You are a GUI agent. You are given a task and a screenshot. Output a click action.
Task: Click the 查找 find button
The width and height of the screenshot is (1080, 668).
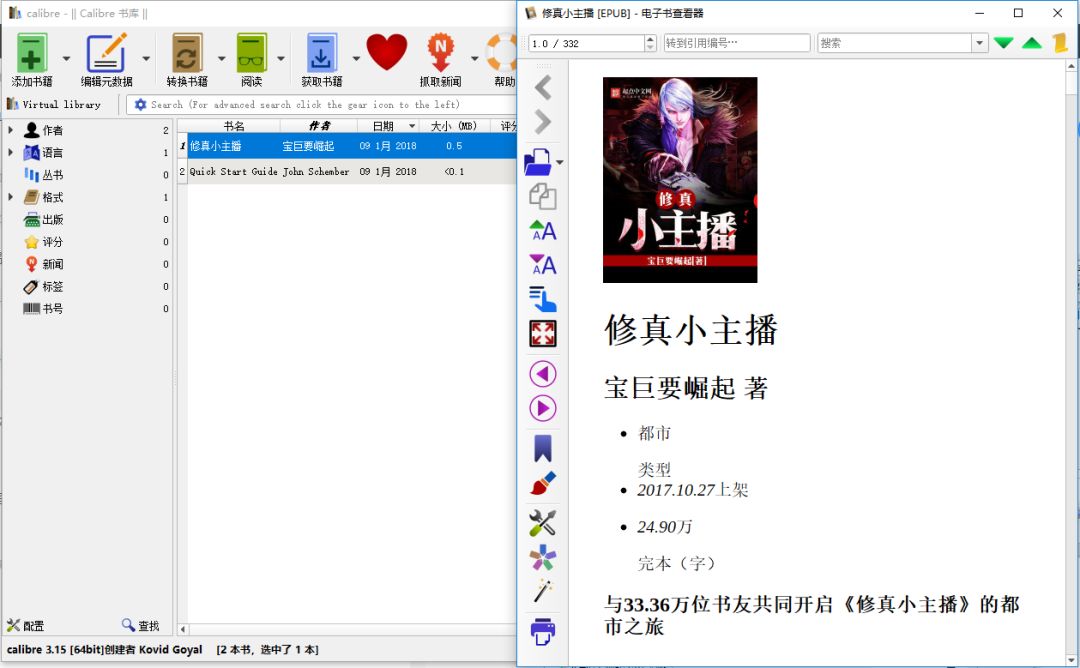(141, 625)
